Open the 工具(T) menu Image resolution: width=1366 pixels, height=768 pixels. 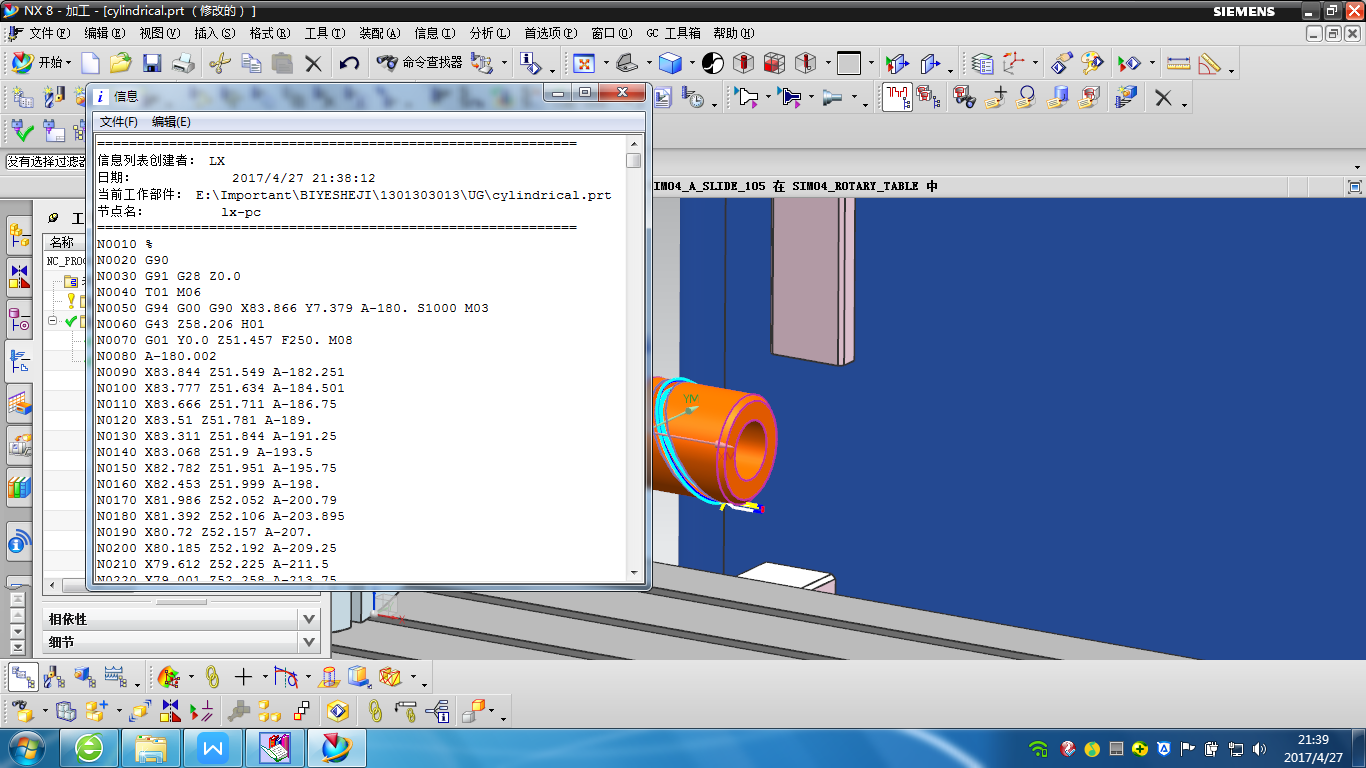point(325,33)
